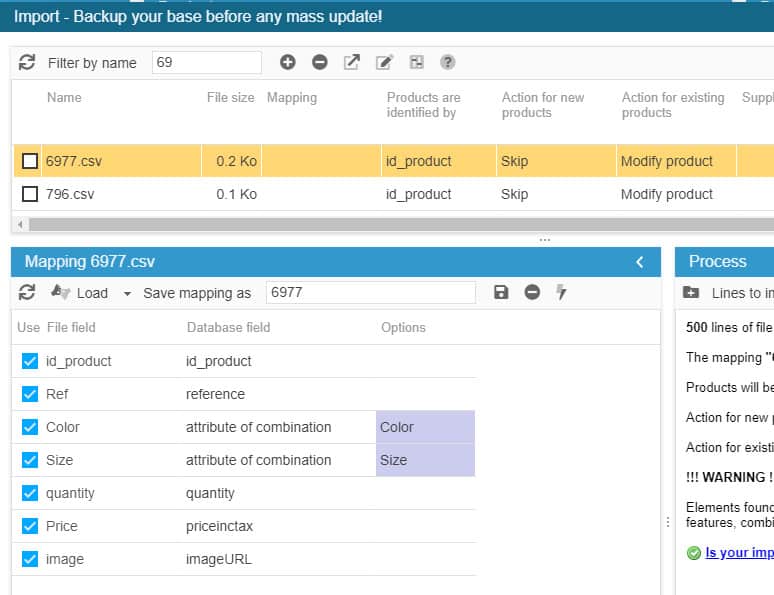Click the plus icon to add a file

288,62
